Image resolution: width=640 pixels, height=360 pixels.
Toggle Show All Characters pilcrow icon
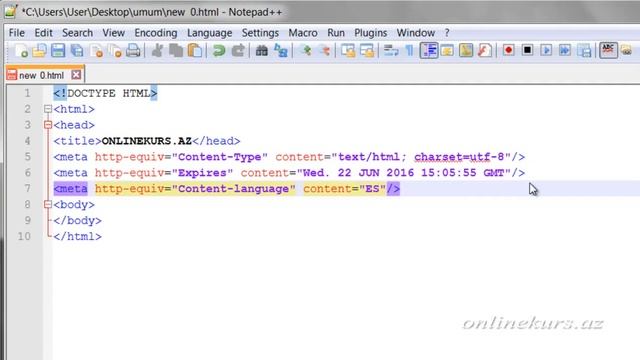[x=409, y=51]
